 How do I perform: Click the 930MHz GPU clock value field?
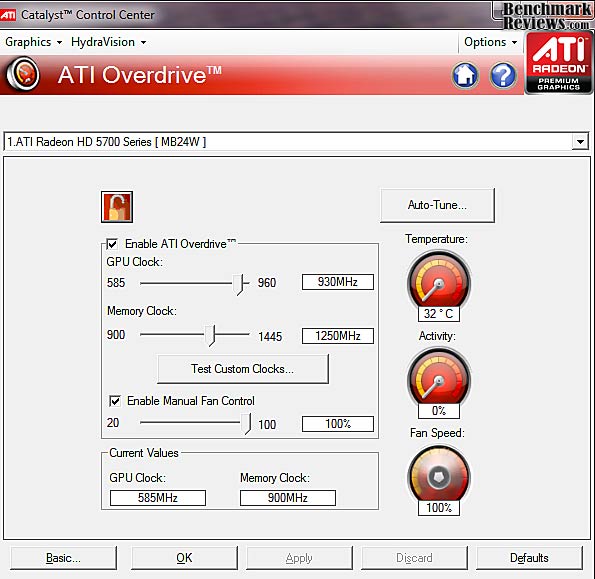[x=338, y=282]
